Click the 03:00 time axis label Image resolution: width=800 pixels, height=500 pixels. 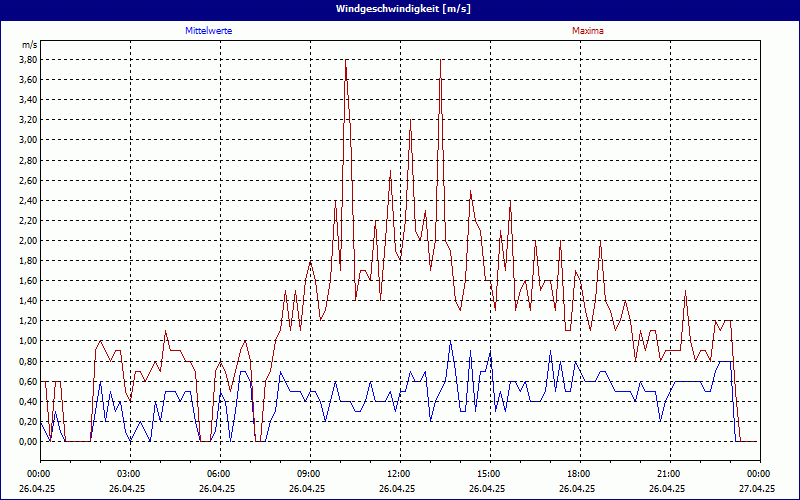pos(128,474)
